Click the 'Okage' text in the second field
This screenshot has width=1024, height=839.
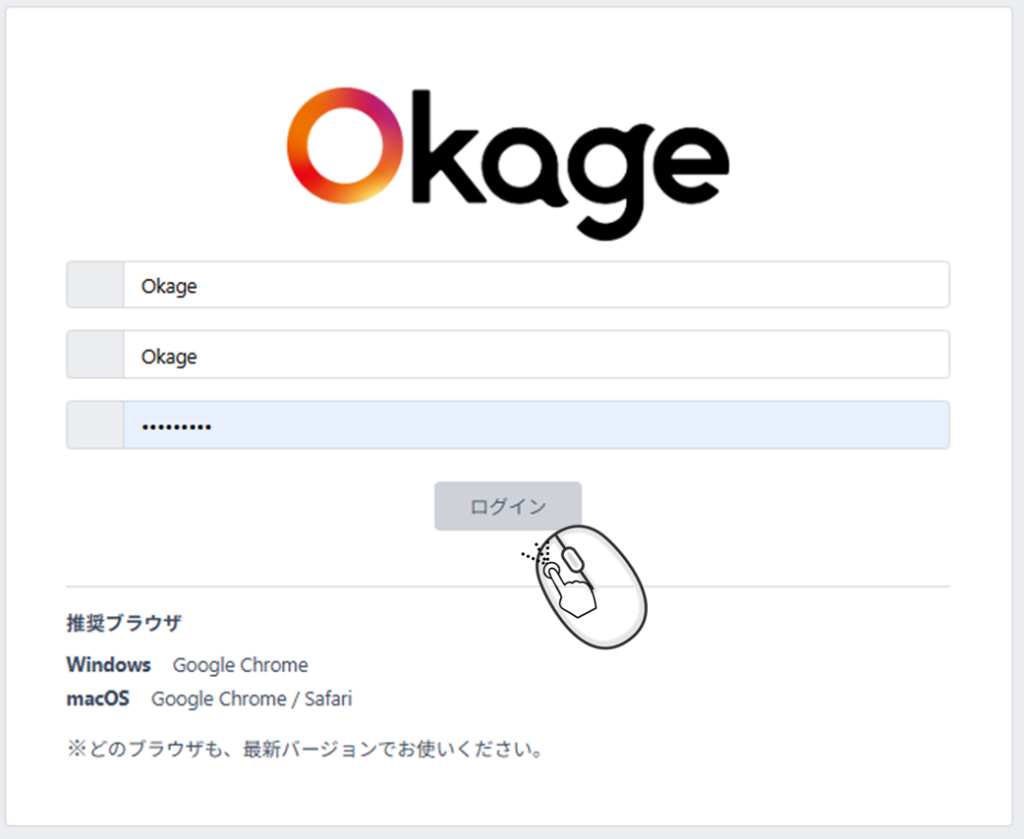[x=169, y=356]
